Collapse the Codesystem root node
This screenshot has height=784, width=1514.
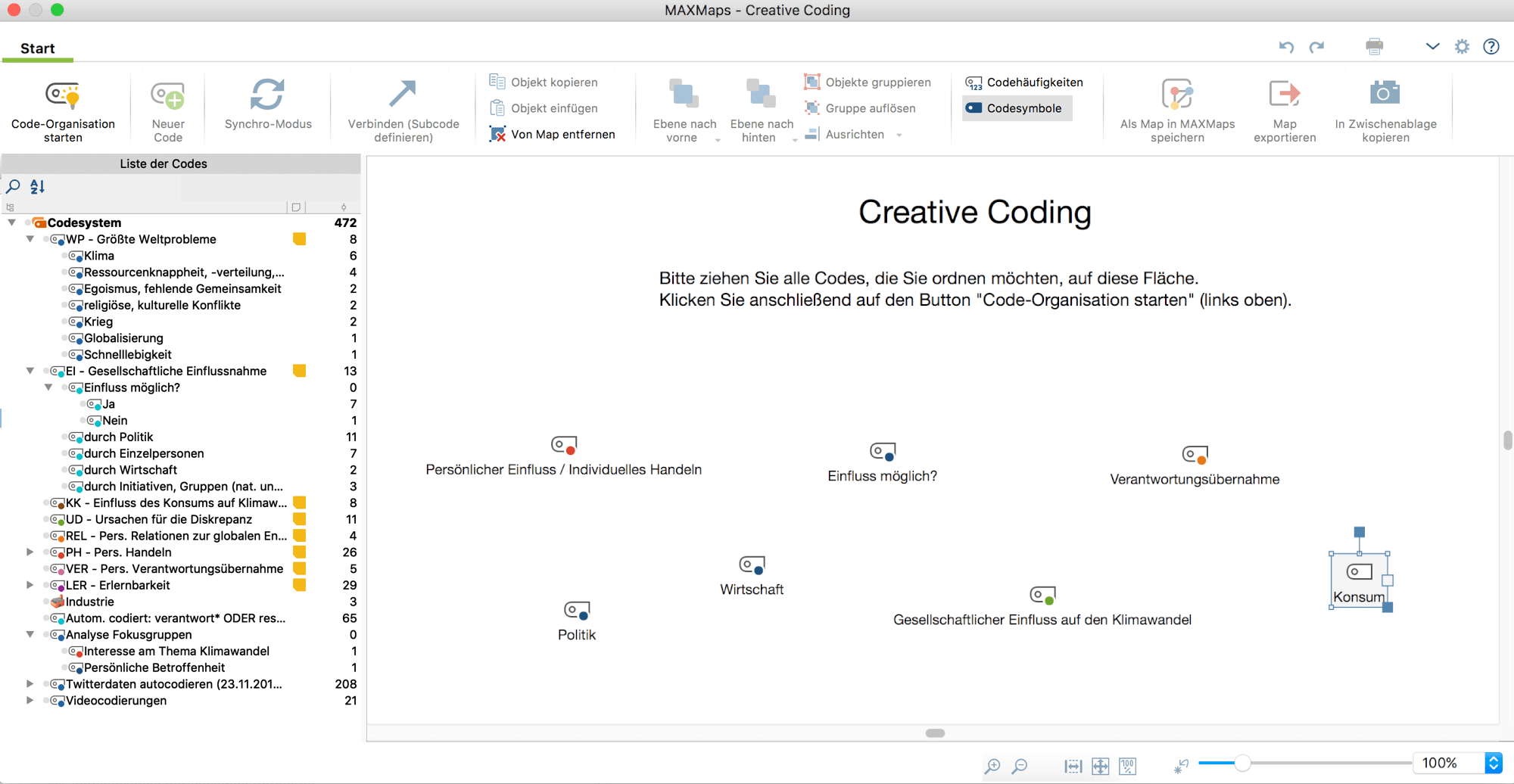coord(12,222)
